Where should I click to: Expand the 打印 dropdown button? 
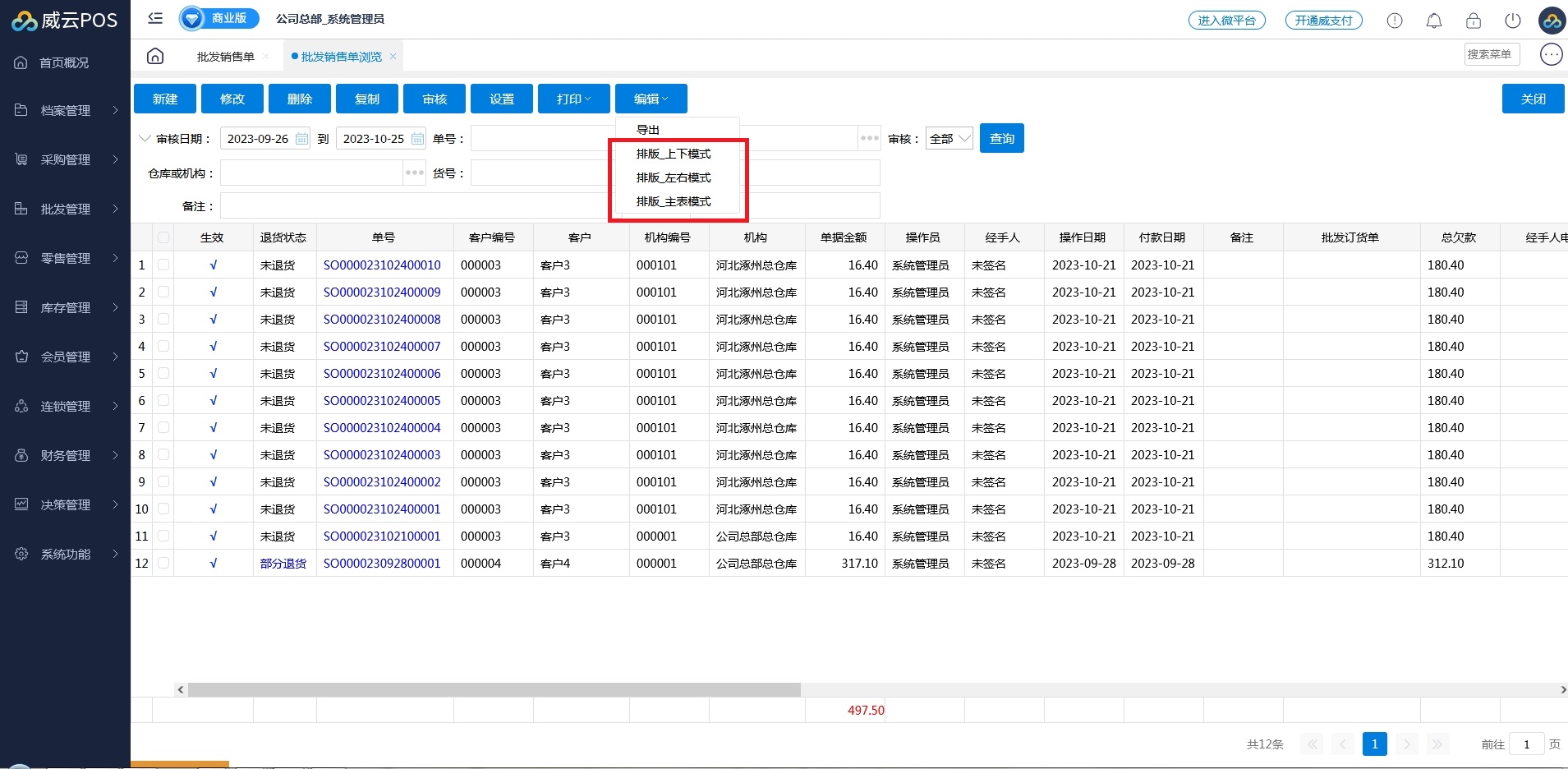click(x=573, y=99)
